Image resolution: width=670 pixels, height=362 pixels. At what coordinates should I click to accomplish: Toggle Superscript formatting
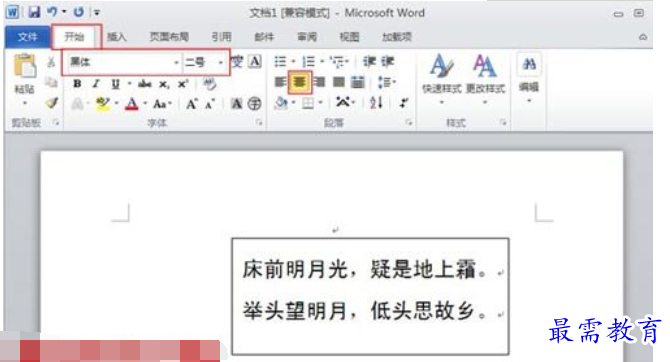183,84
